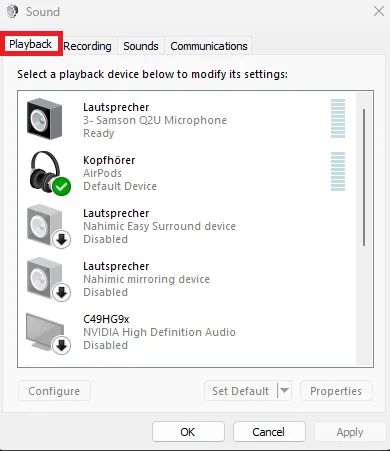Viewport: 390px width, 451px height.
Task: Switch to the Playback tab
Action: (30, 44)
